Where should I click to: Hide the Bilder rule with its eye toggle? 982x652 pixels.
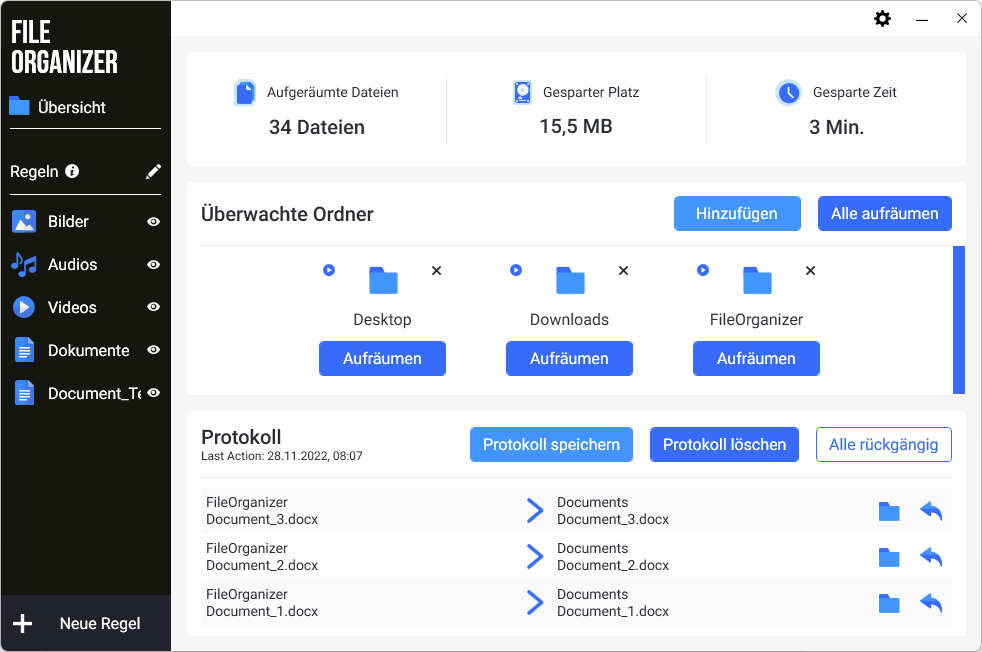pyautogui.click(x=155, y=221)
